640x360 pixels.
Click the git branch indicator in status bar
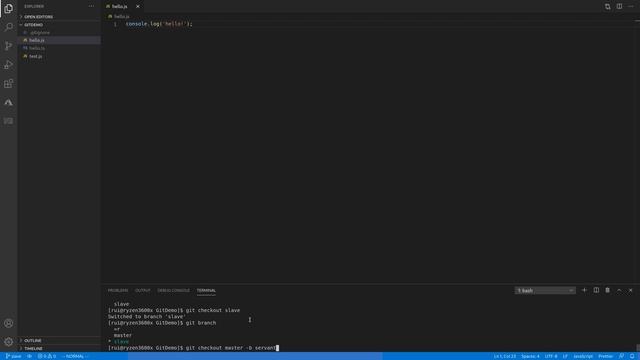pos(13,356)
